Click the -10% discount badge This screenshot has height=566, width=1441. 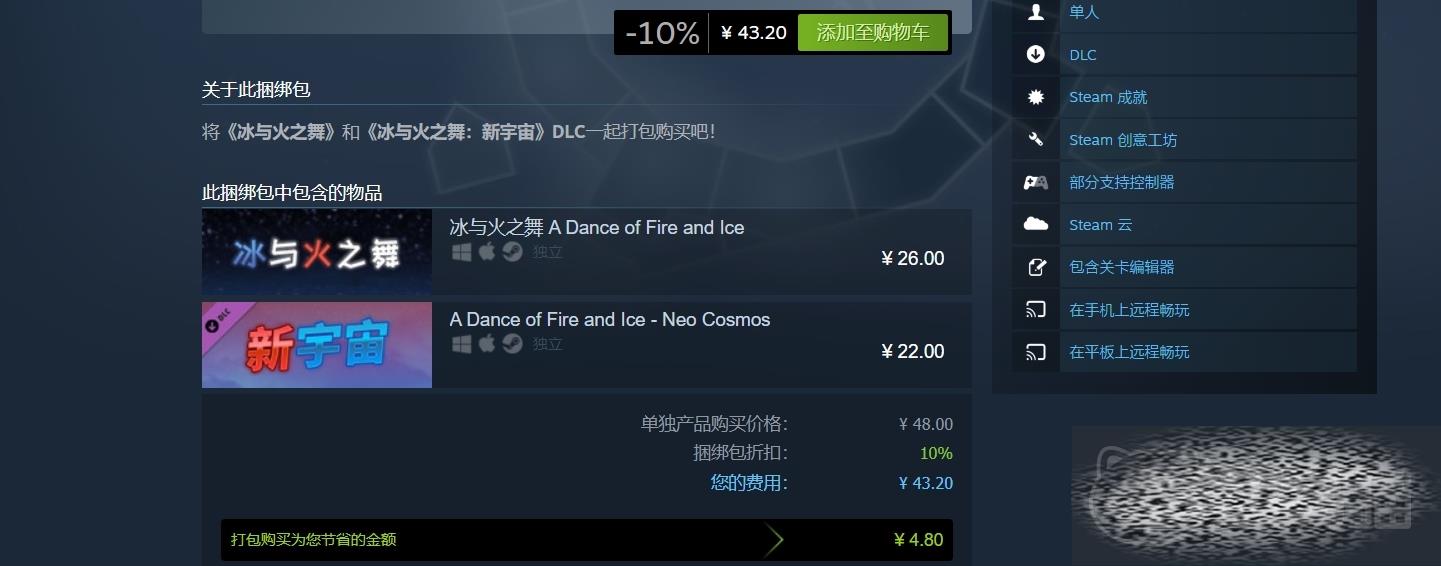click(662, 33)
